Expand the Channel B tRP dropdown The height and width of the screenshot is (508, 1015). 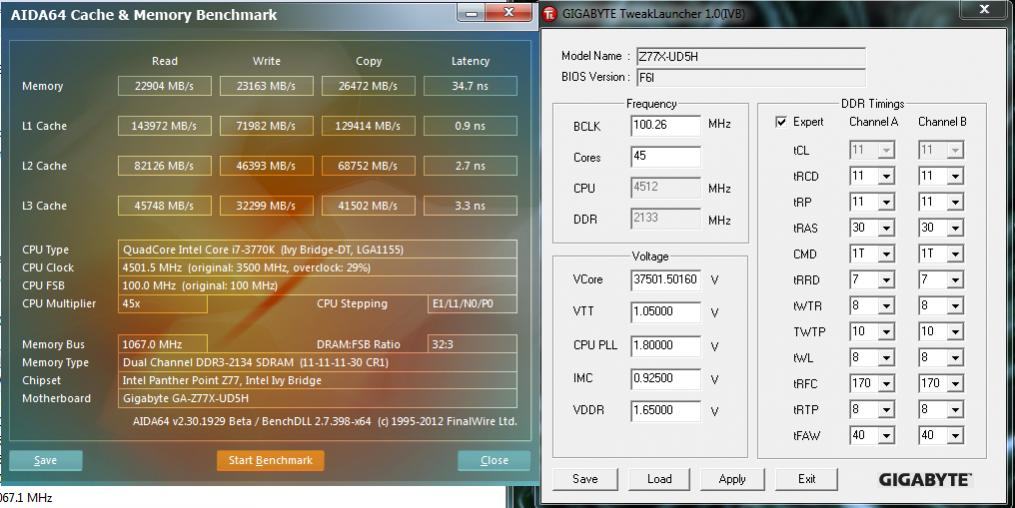tap(955, 202)
